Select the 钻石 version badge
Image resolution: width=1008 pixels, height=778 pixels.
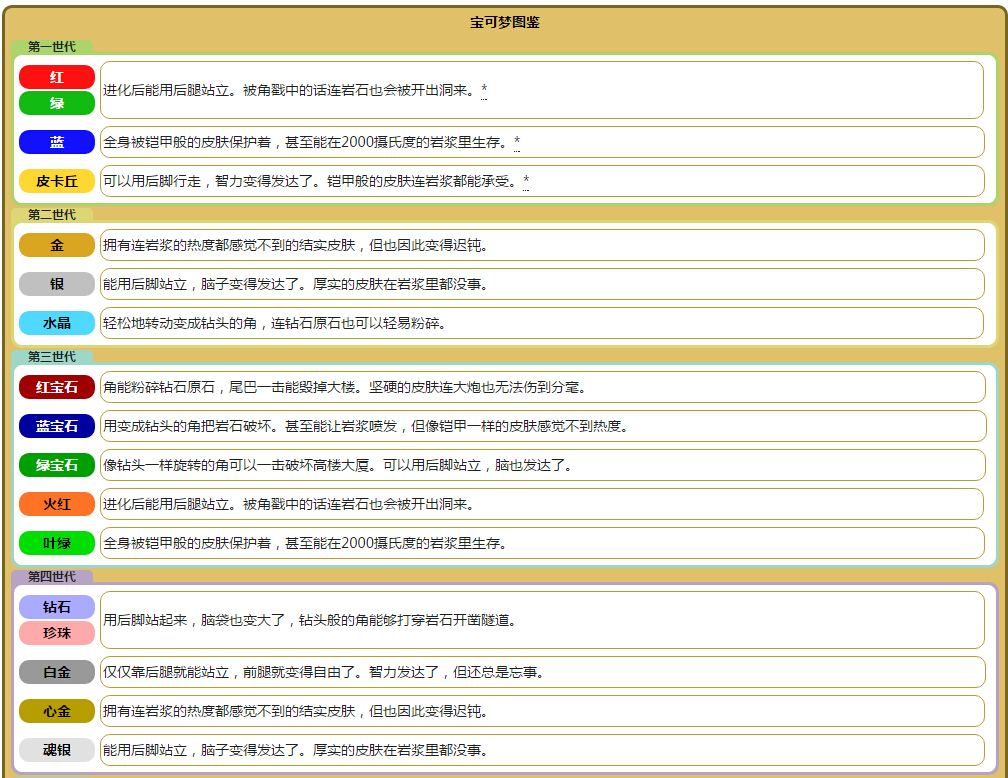pyautogui.click(x=57, y=607)
